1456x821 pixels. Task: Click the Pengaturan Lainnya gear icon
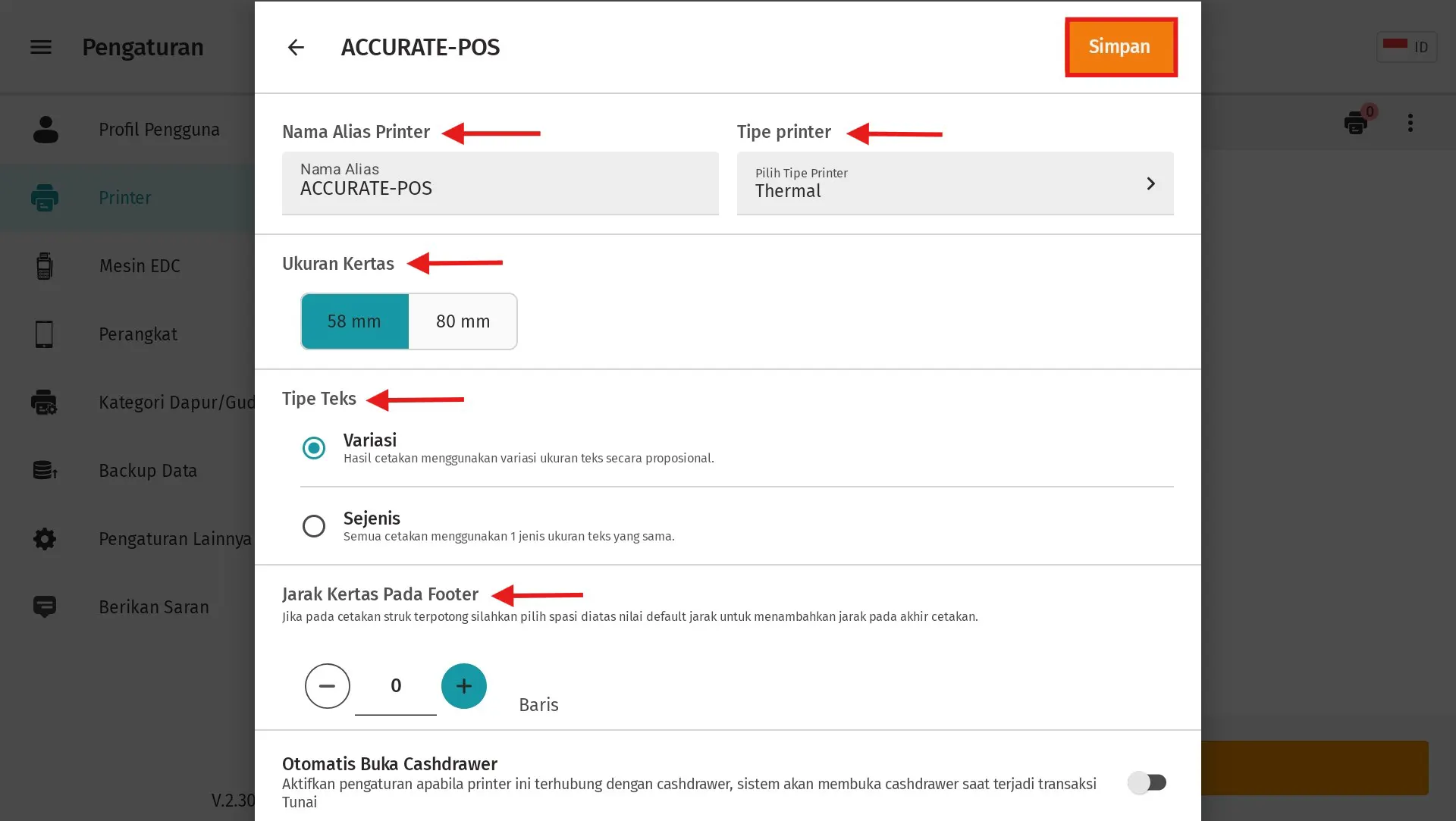45,539
